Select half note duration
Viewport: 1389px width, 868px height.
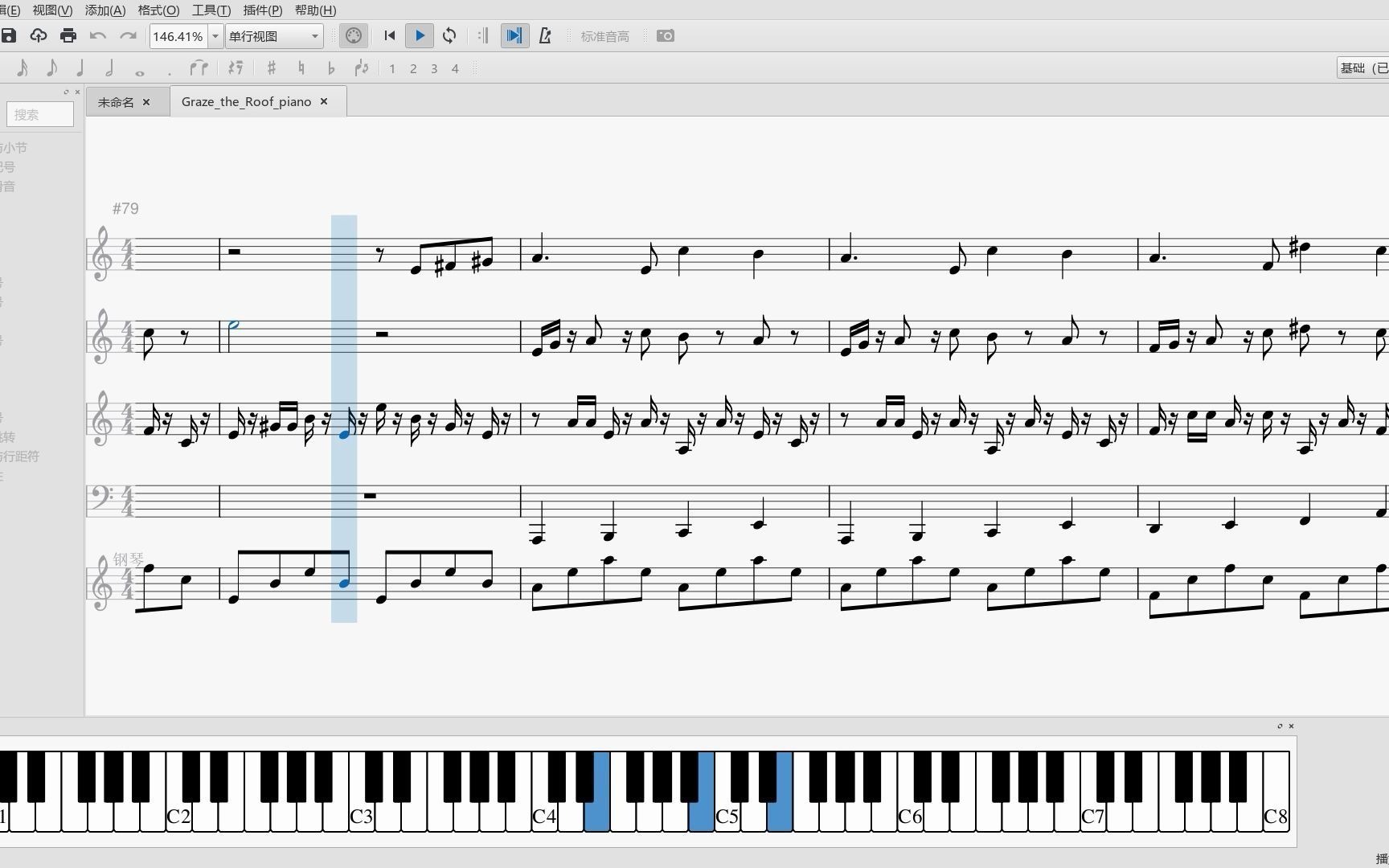pyautogui.click(x=109, y=68)
